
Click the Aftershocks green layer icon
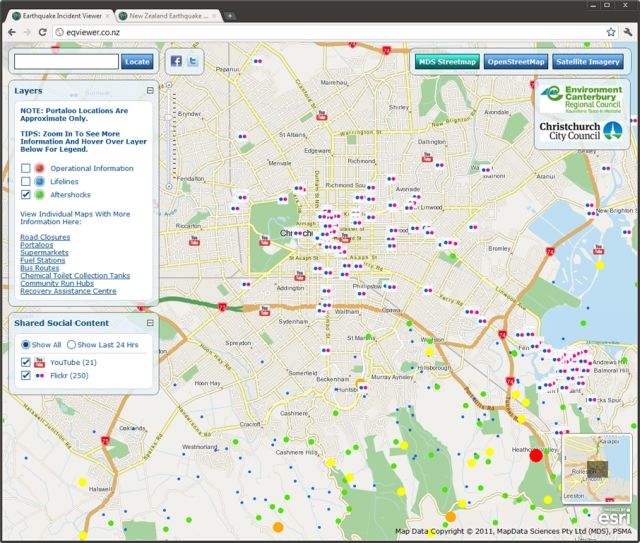click(x=39, y=194)
